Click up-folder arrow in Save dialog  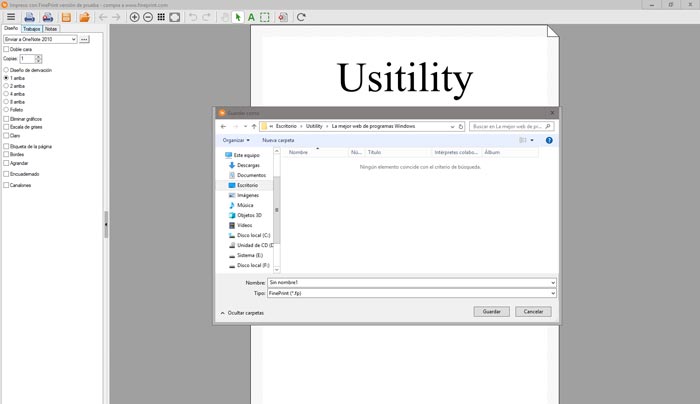click(254, 127)
